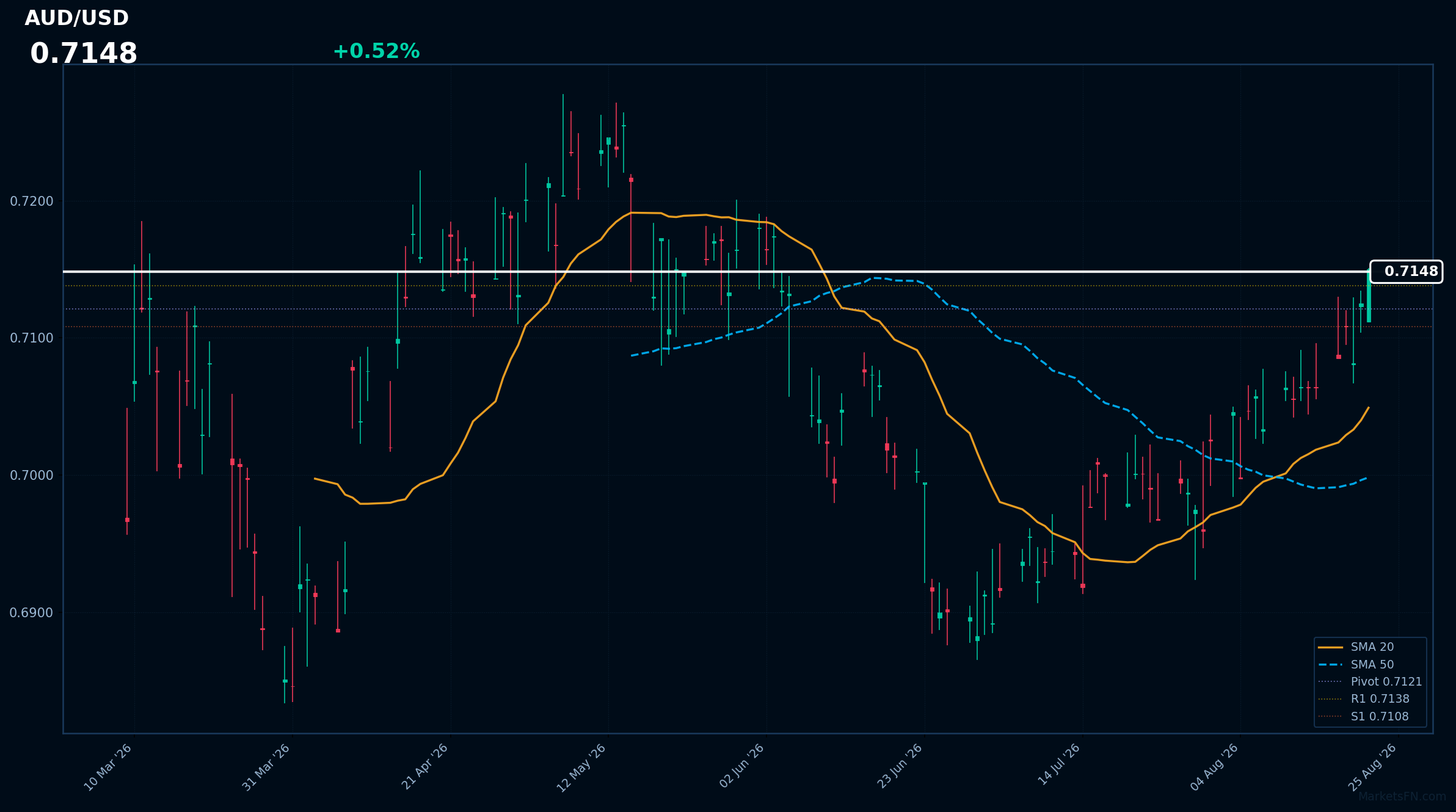Click the 0.7148 current price tag on right axis
1456x812 pixels.
[1406, 272]
